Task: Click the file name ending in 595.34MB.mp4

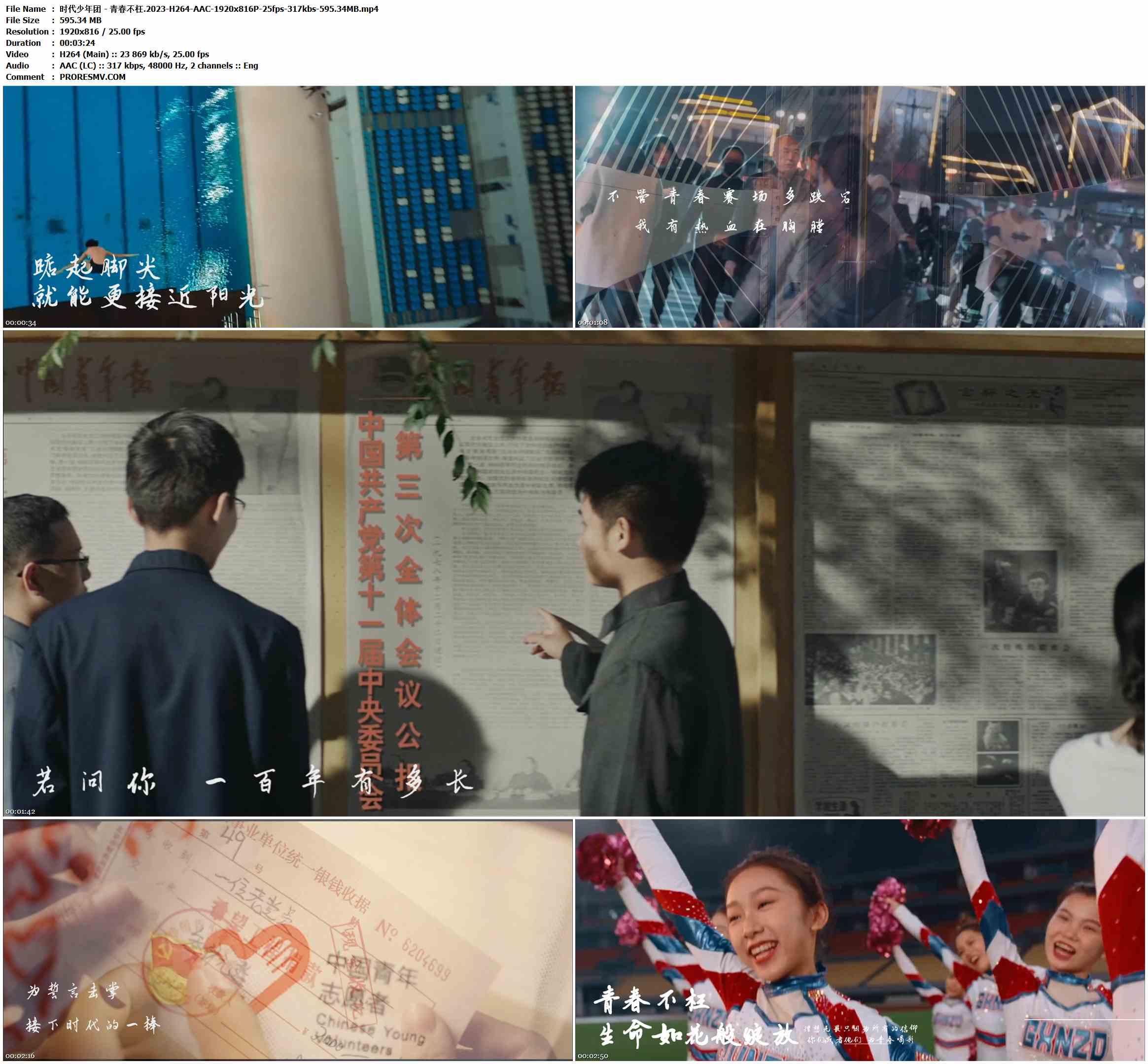Action: [219, 9]
